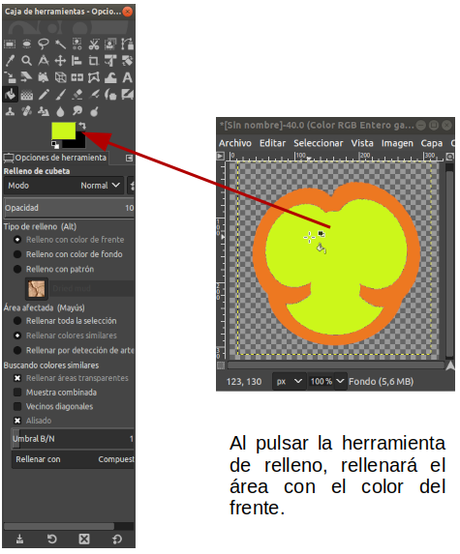Select the Ellipse Select tool
The width and height of the screenshot is (460, 554).
coord(26,44)
